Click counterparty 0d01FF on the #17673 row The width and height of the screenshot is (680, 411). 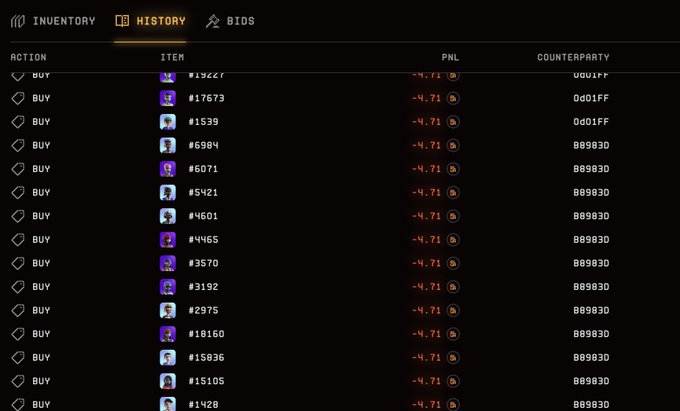[x=591, y=98]
